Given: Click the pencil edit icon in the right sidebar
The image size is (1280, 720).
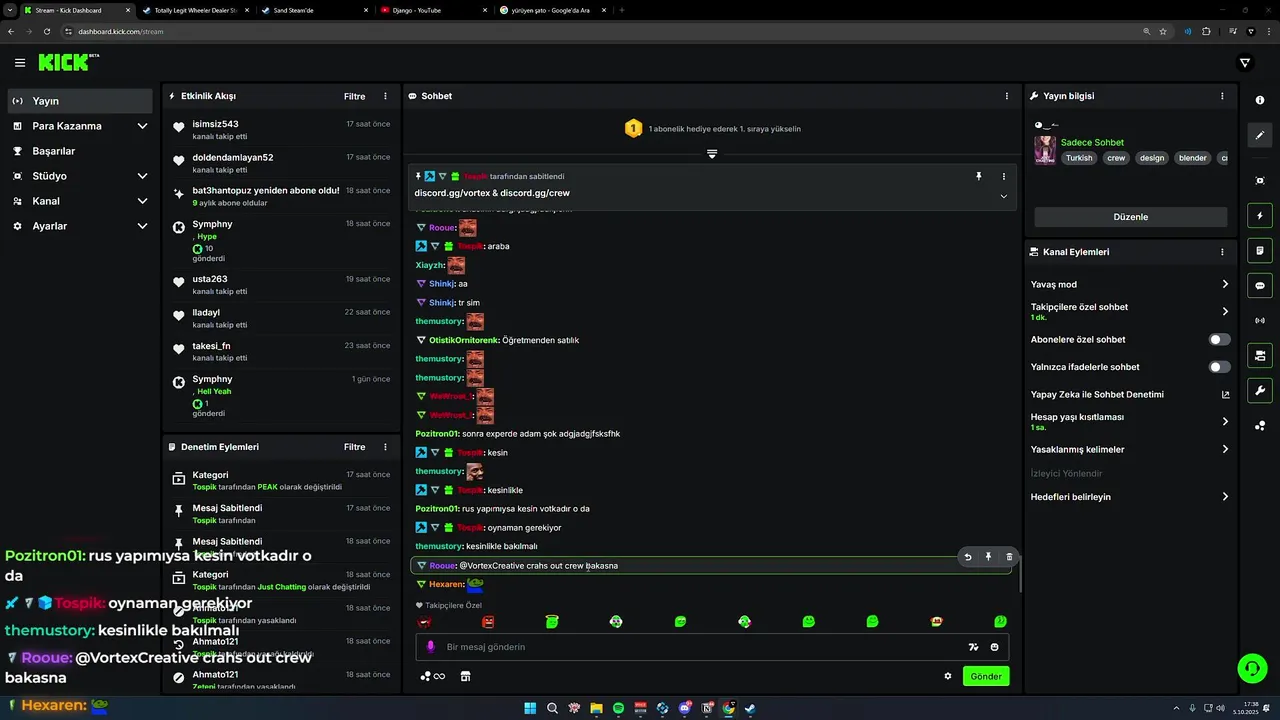Looking at the screenshot, I should tap(1259, 135).
